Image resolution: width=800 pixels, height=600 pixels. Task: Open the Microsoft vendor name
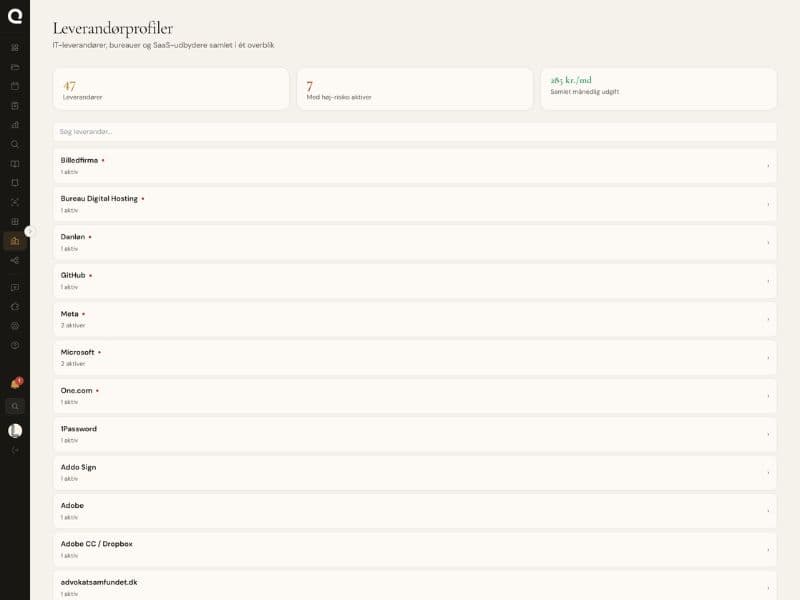(77, 352)
